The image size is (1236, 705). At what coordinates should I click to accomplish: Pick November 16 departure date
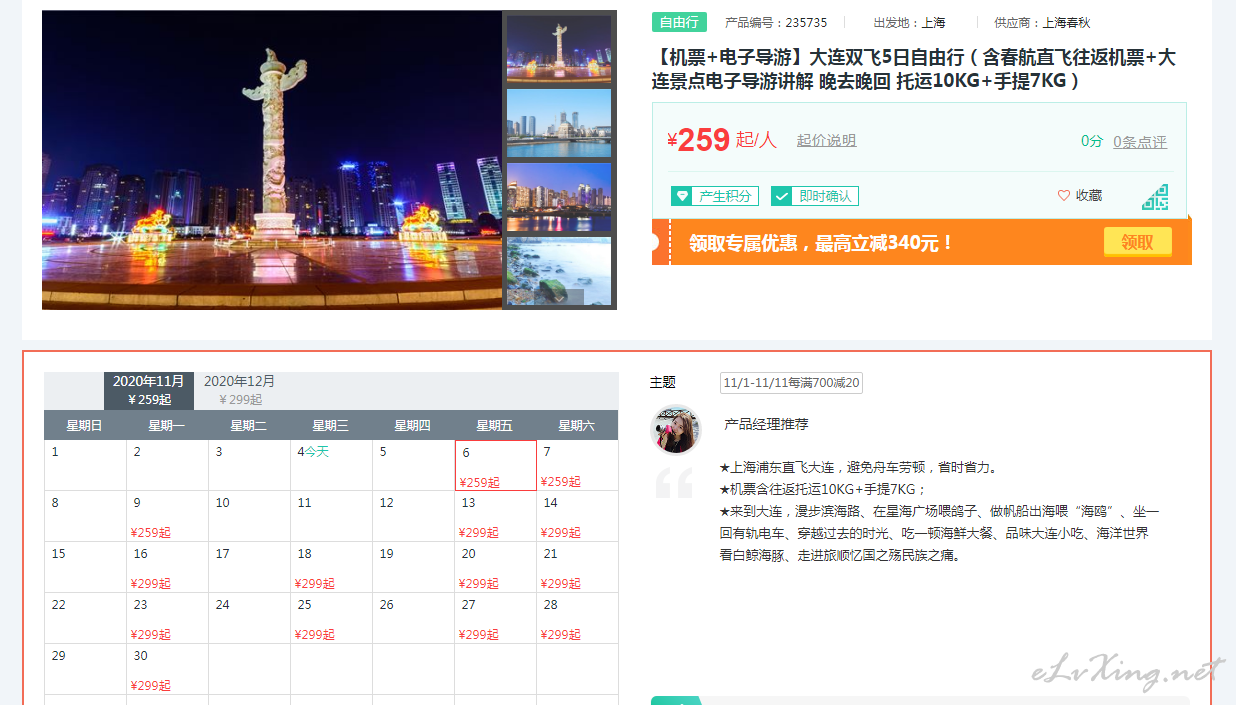(168, 568)
